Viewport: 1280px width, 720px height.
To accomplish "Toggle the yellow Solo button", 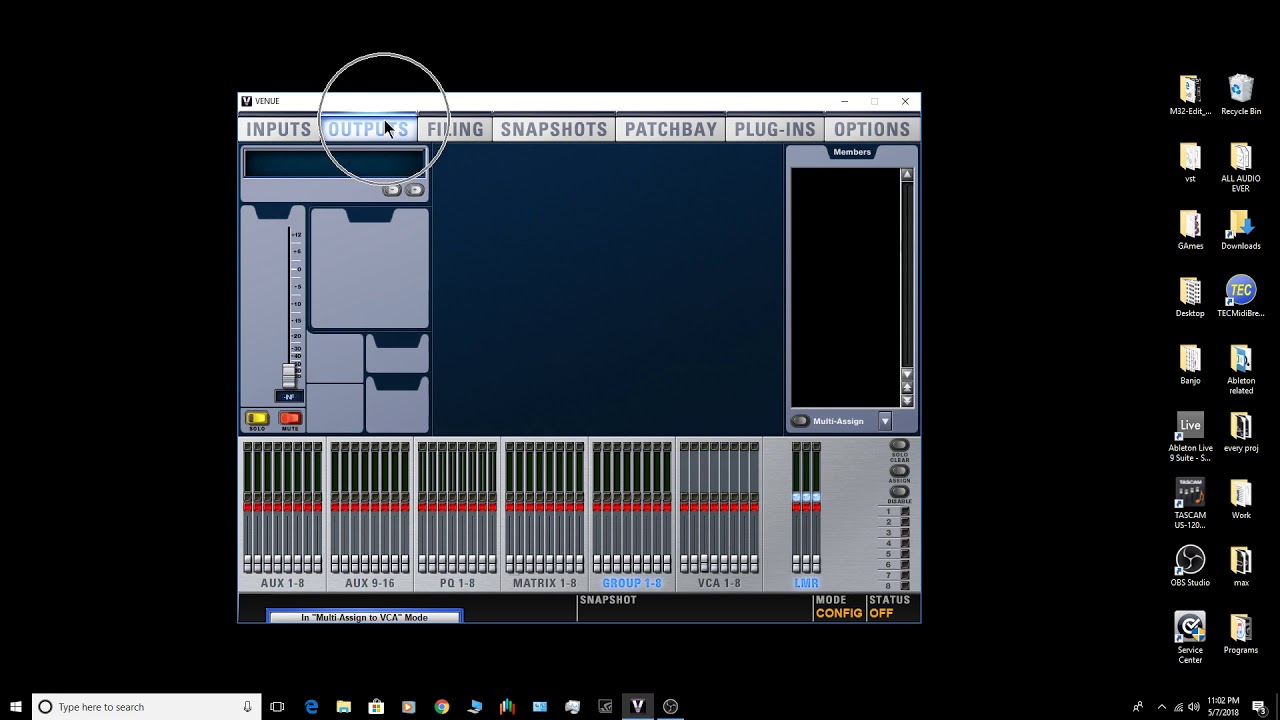I will [257, 419].
